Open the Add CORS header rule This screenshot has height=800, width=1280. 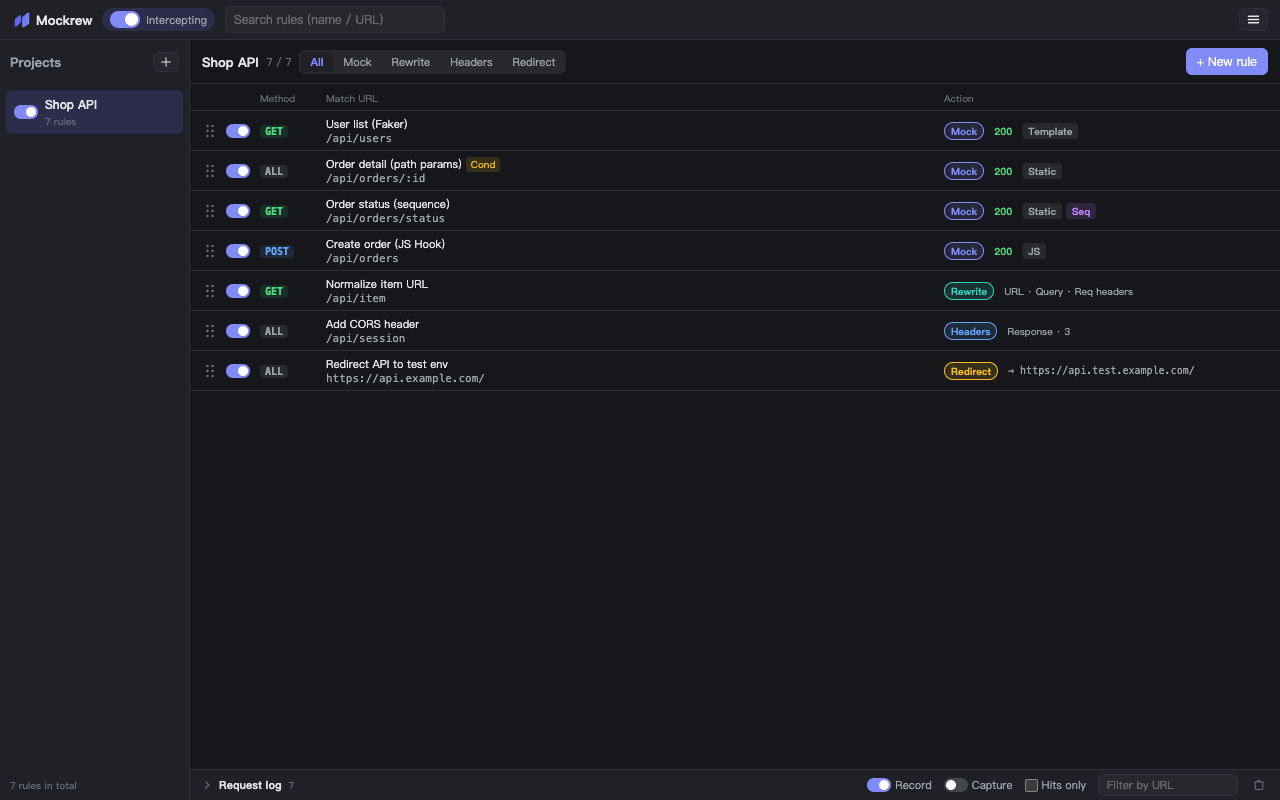pos(734,331)
